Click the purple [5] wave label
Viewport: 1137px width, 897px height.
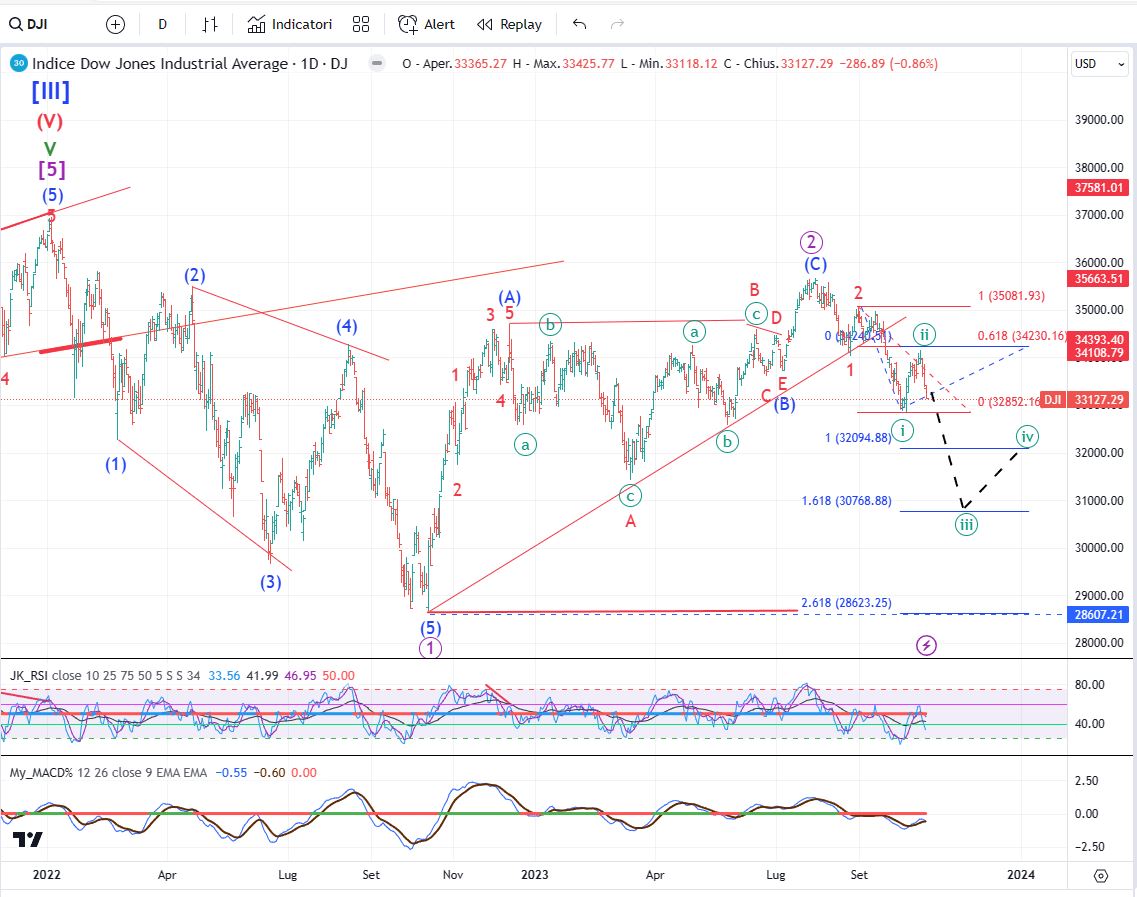[x=51, y=169]
